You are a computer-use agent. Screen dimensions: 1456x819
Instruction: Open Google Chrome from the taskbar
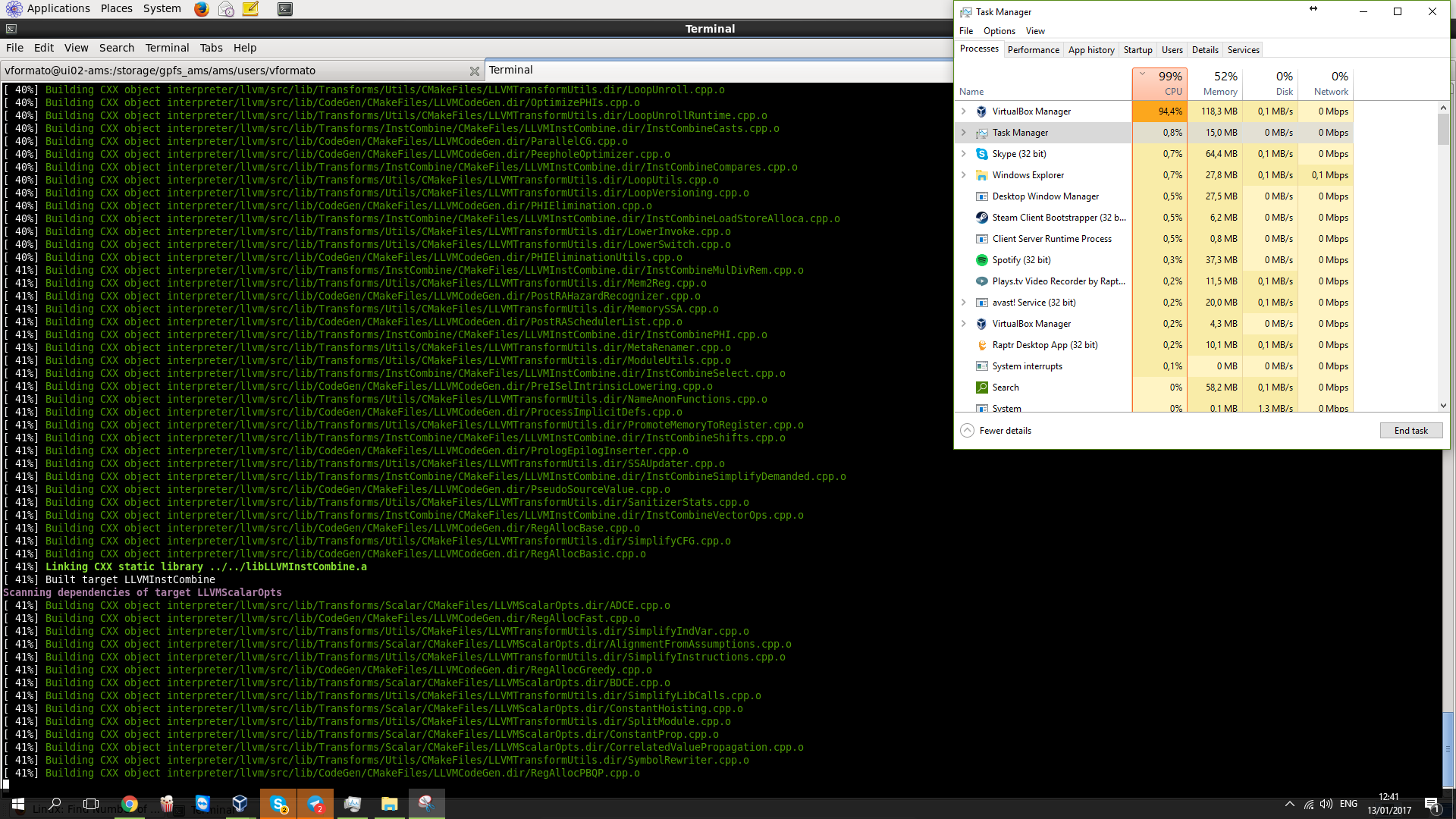(130, 804)
